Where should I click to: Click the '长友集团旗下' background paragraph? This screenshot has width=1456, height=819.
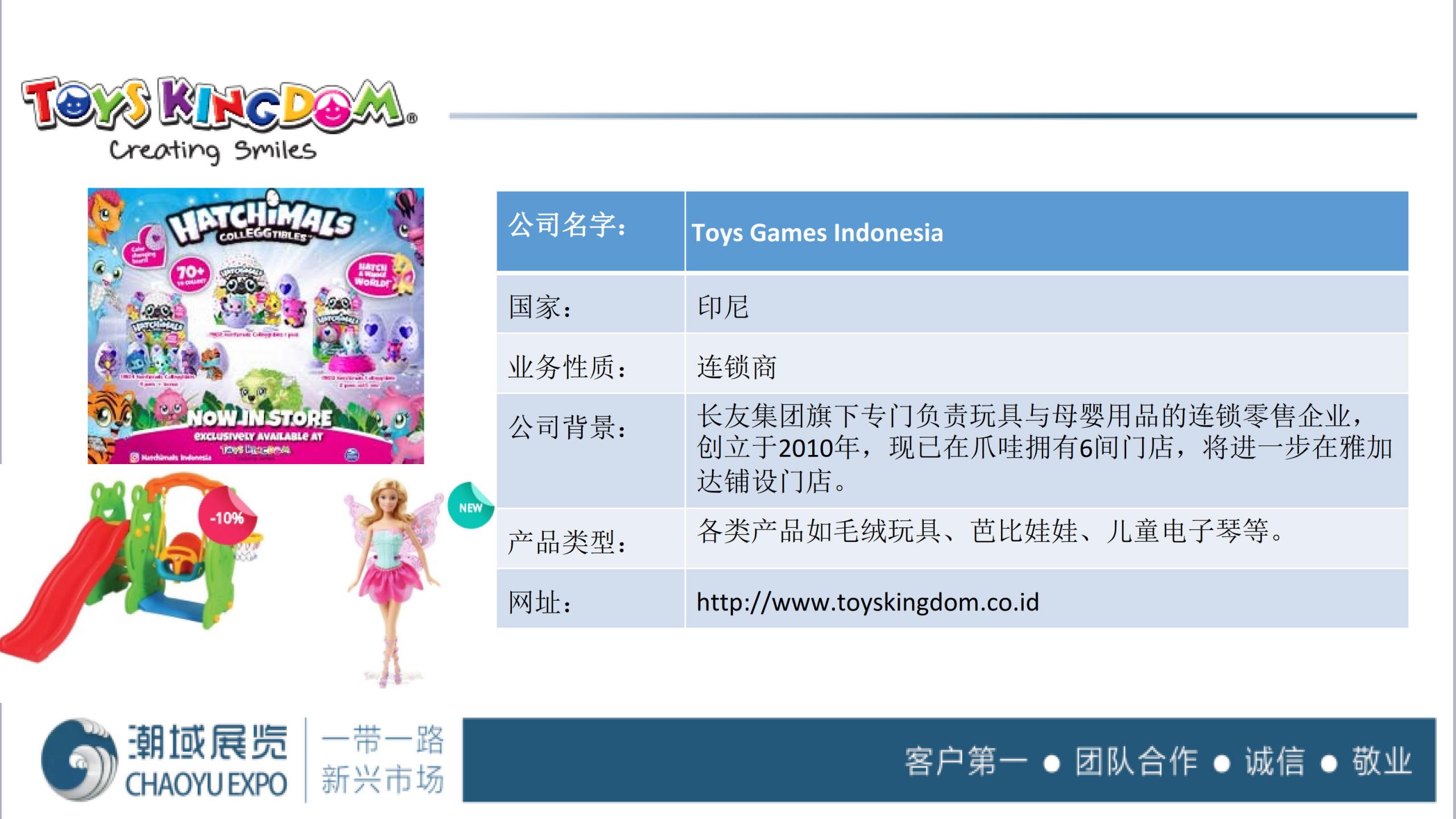1044,448
